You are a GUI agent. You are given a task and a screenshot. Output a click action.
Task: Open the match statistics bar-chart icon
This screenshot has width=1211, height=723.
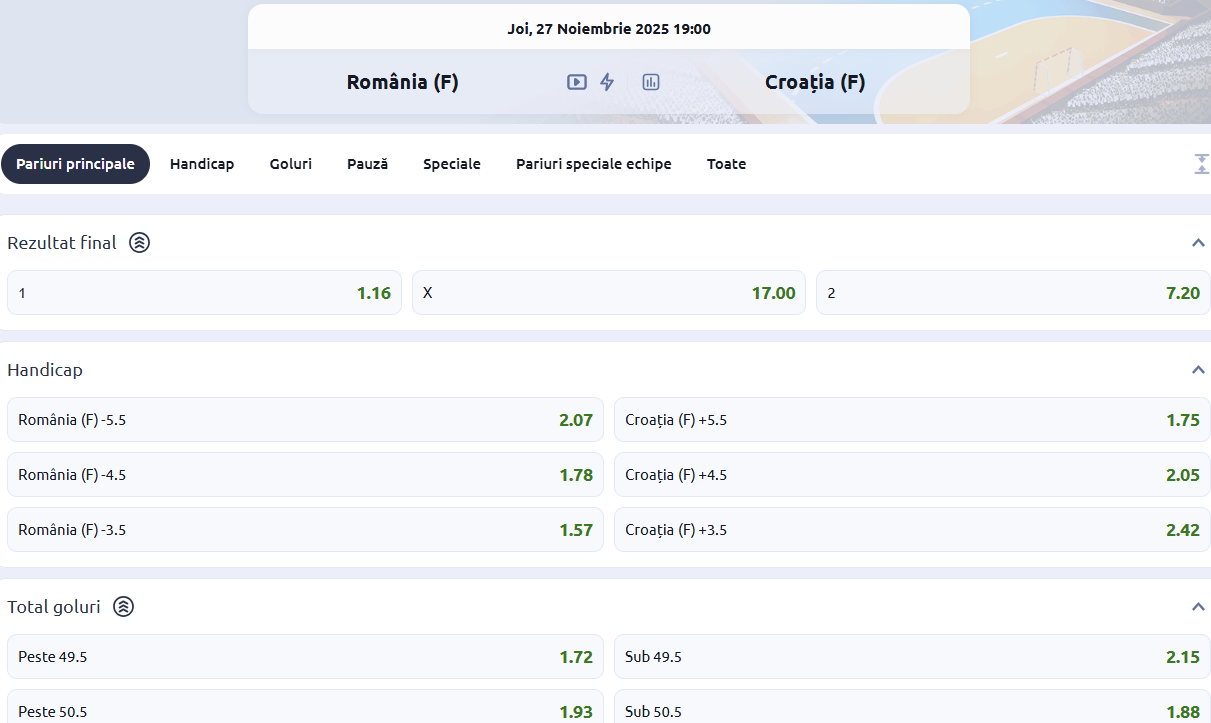[651, 82]
